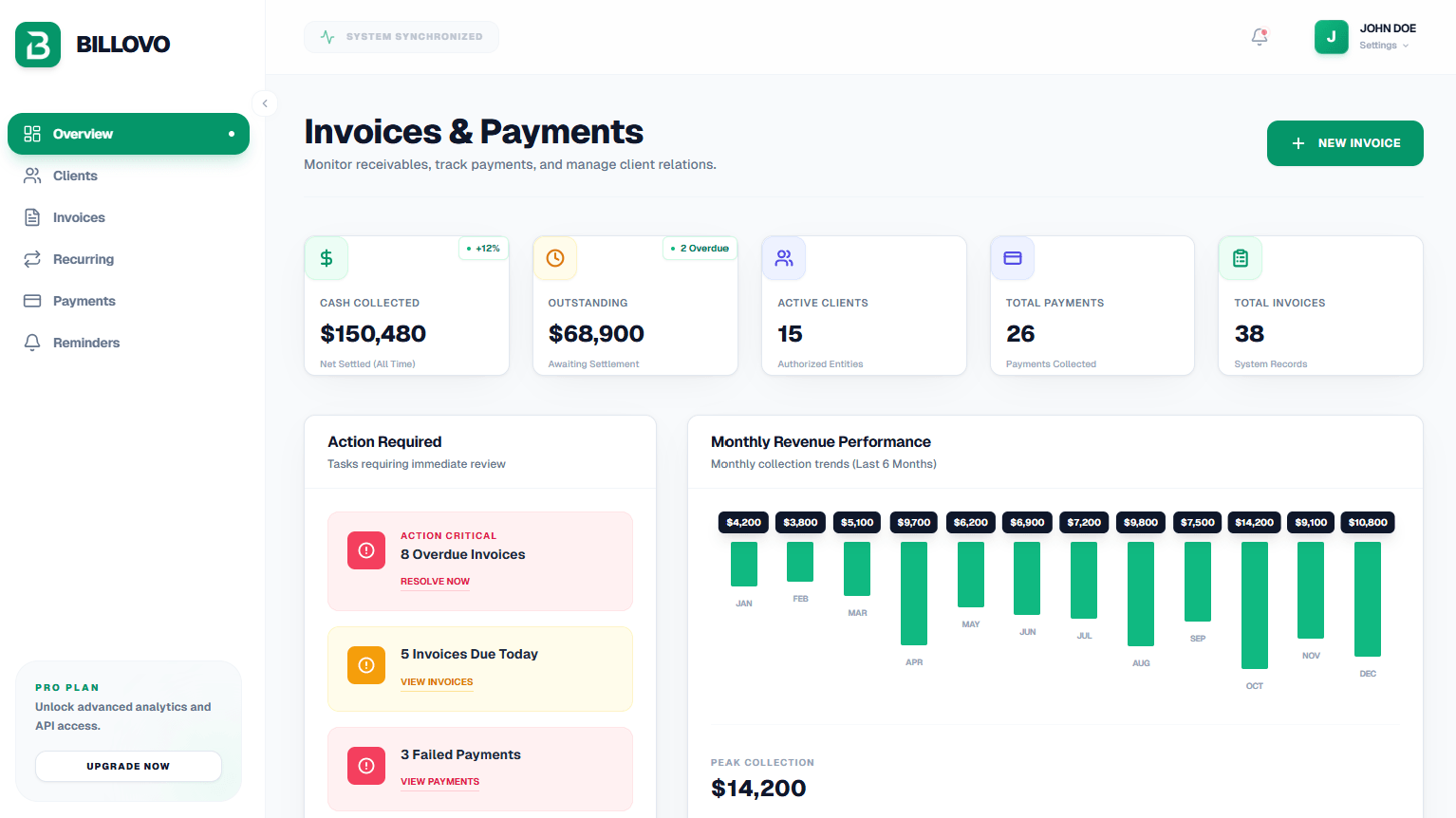Expand the System Synchronized status indicator
The height and width of the screenshot is (818, 1456).
click(401, 36)
